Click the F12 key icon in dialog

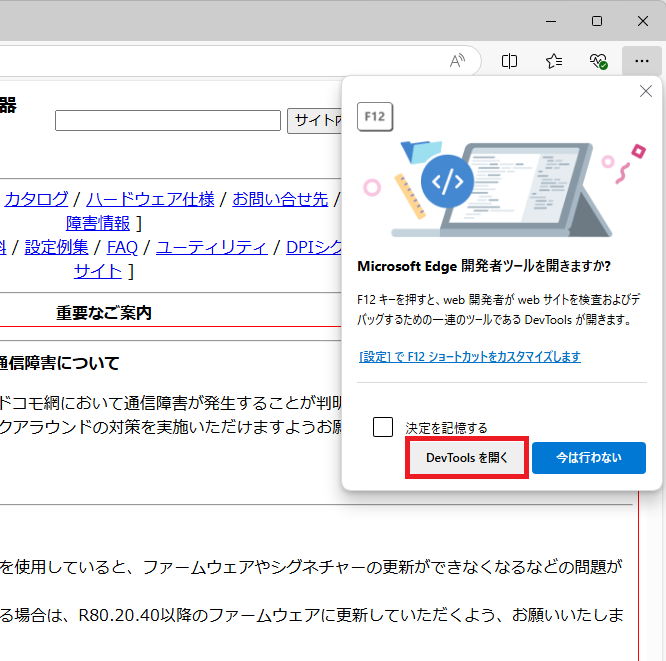coord(375,117)
